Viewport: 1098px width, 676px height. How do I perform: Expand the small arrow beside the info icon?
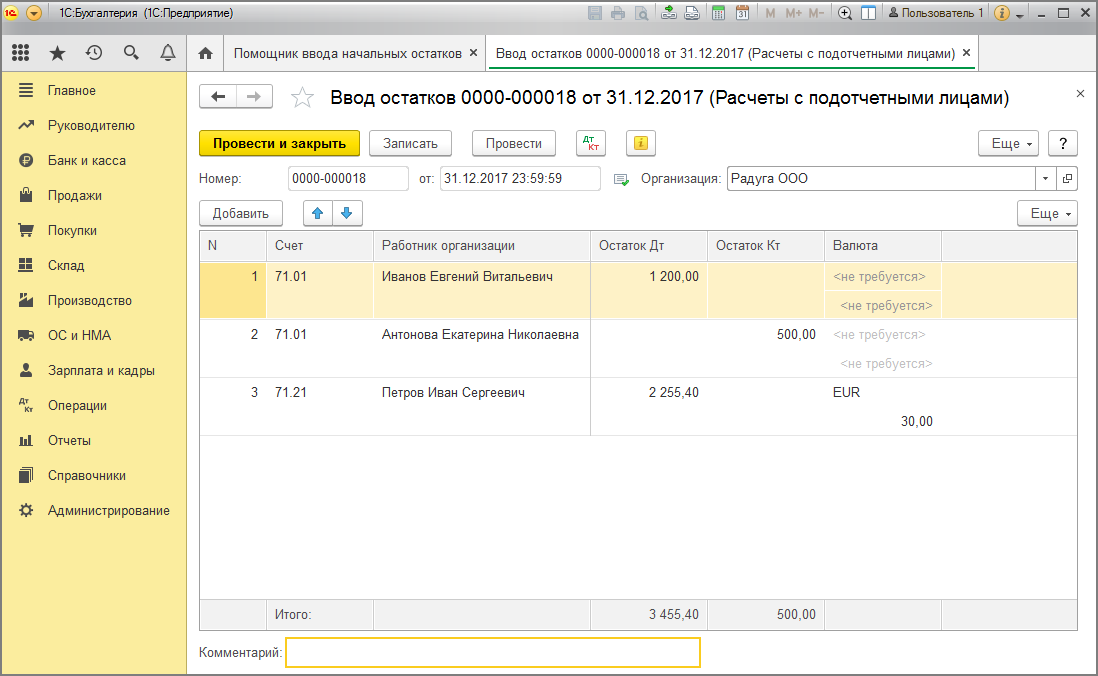[1020, 15]
